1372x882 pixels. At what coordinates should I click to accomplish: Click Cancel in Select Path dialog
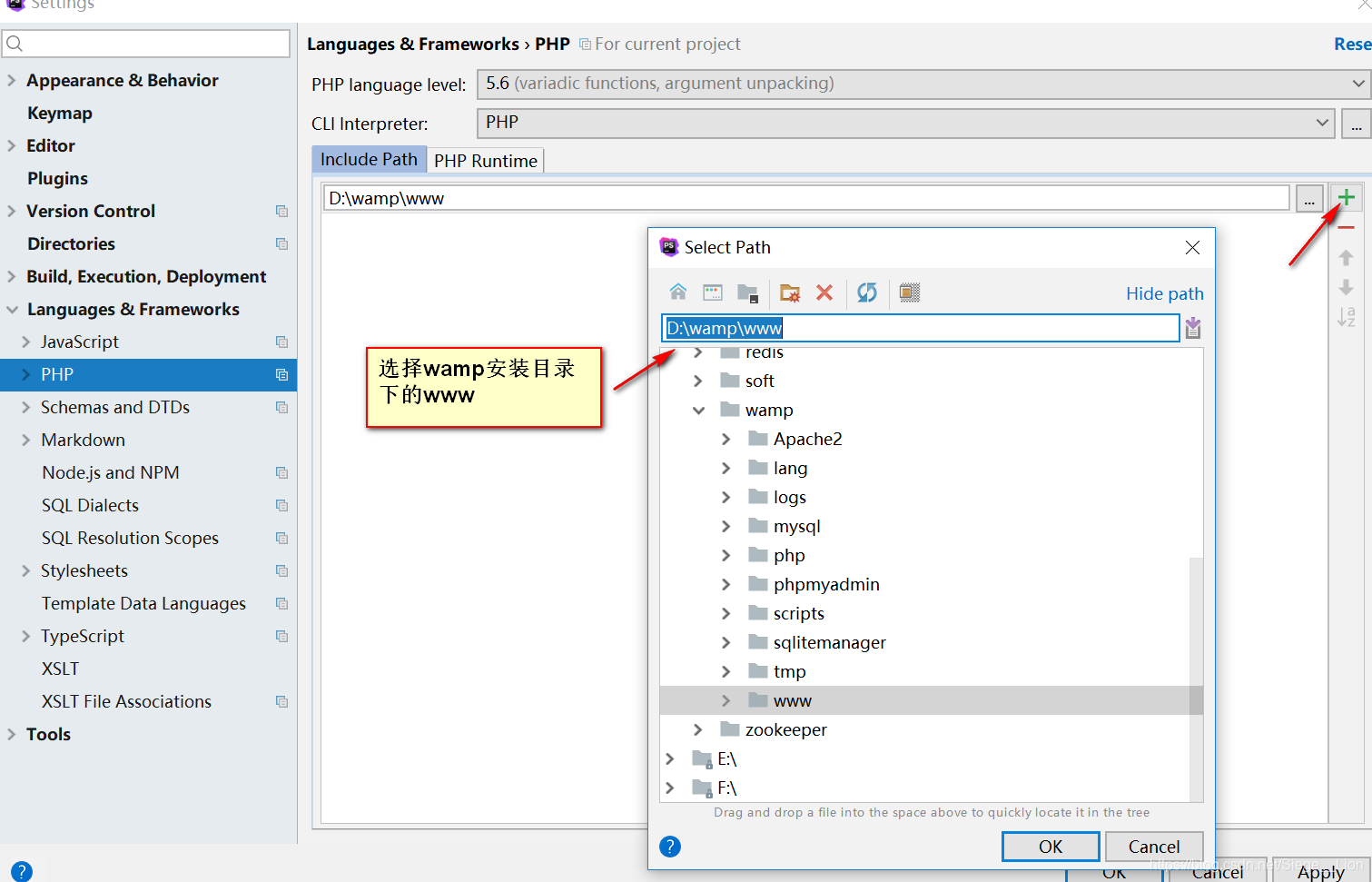(x=1154, y=847)
